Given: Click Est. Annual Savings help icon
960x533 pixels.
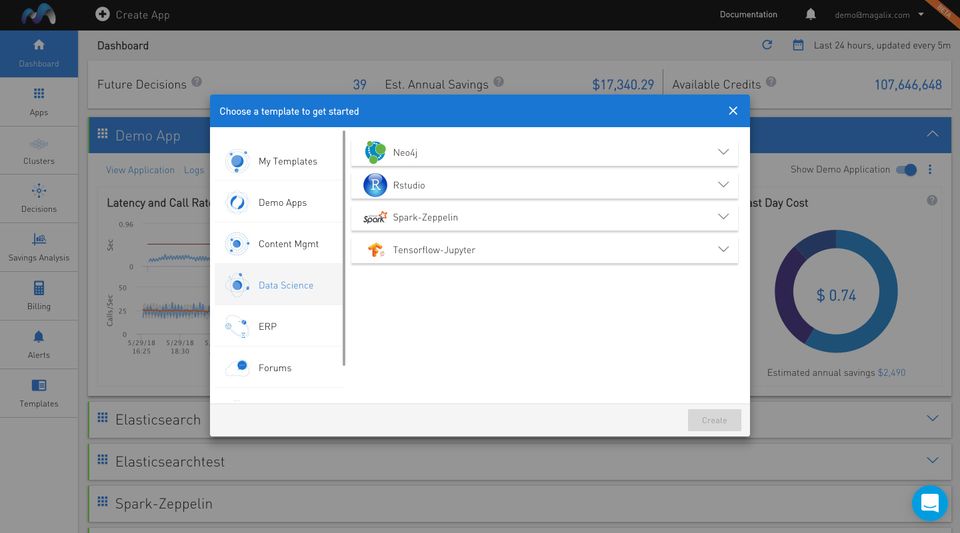Looking at the screenshot, I should [498, 81].
